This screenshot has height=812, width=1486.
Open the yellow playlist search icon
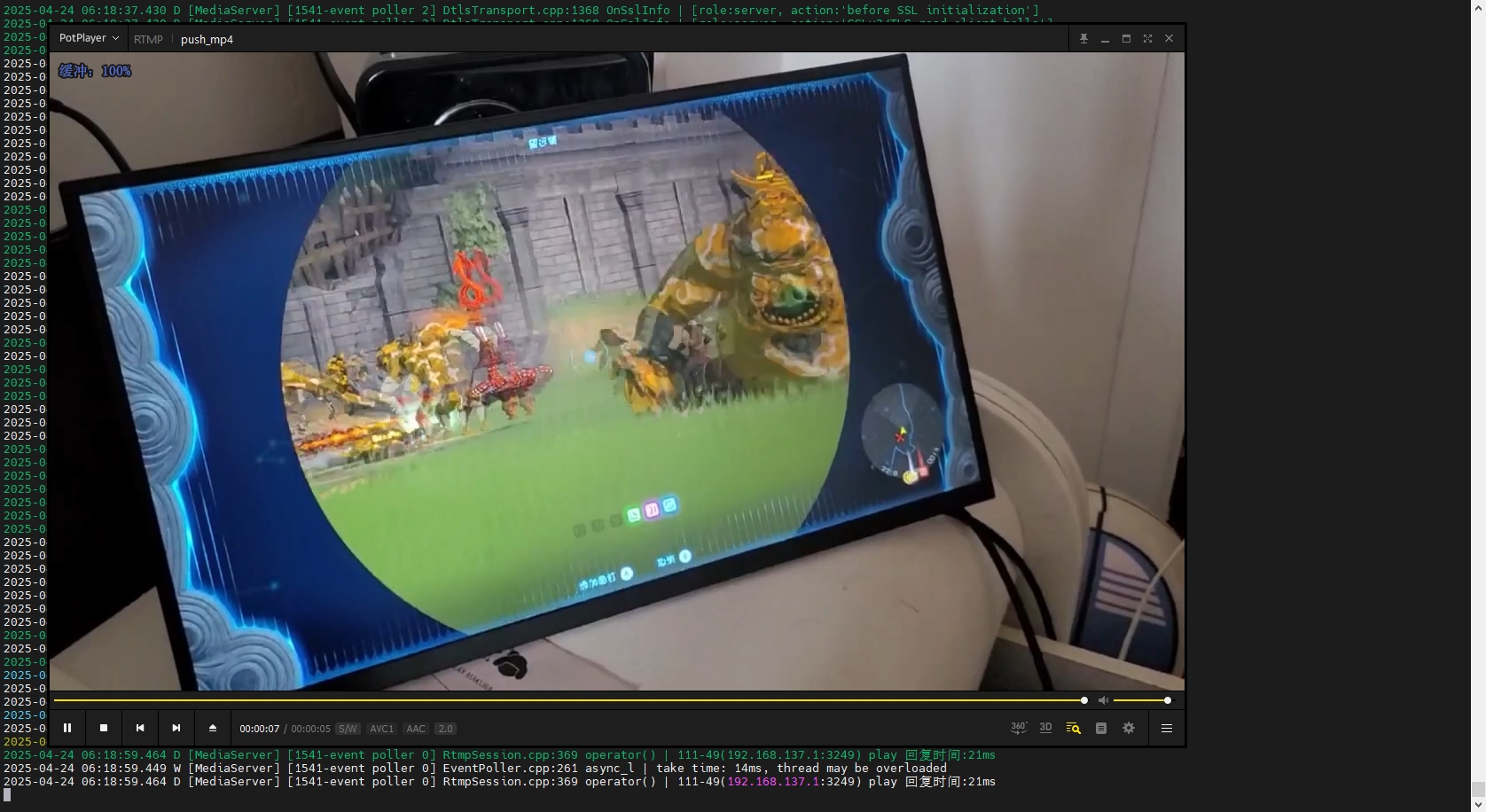pyautogui.click(x=1073, y=728)
